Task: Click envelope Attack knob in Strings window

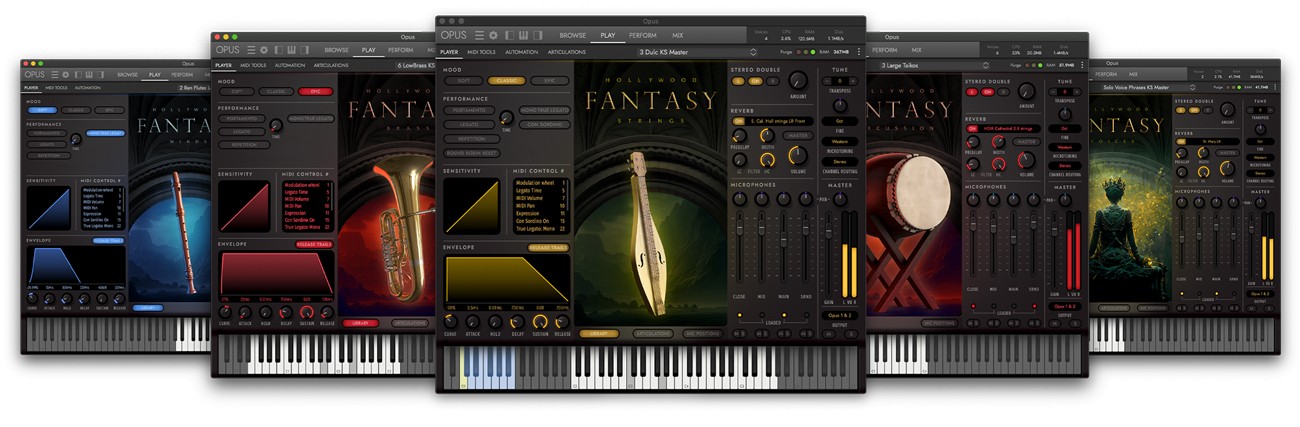Action: pos(472,321)
